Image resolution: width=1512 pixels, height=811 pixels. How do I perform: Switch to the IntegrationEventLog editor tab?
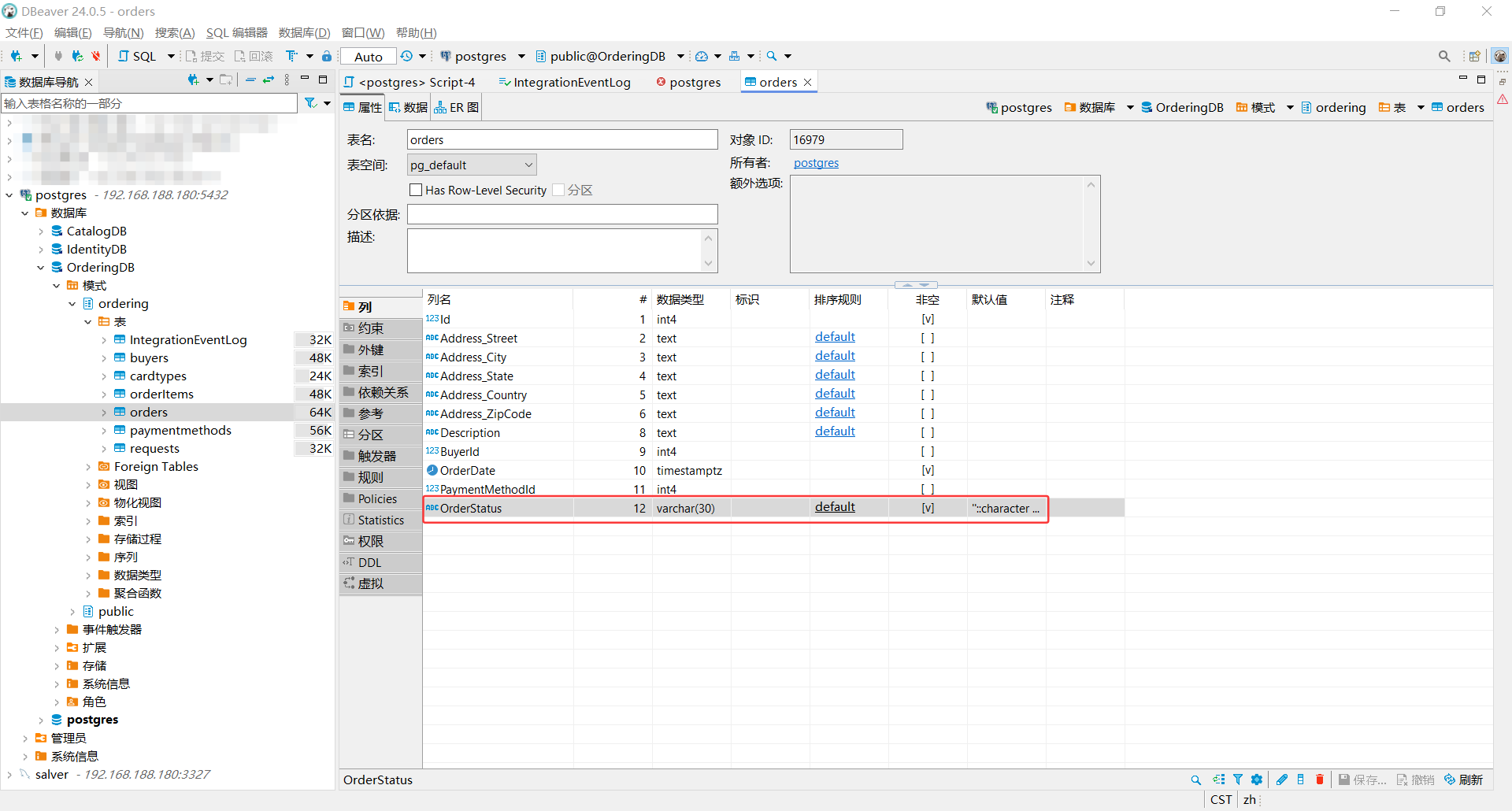(x=565, y=82)
